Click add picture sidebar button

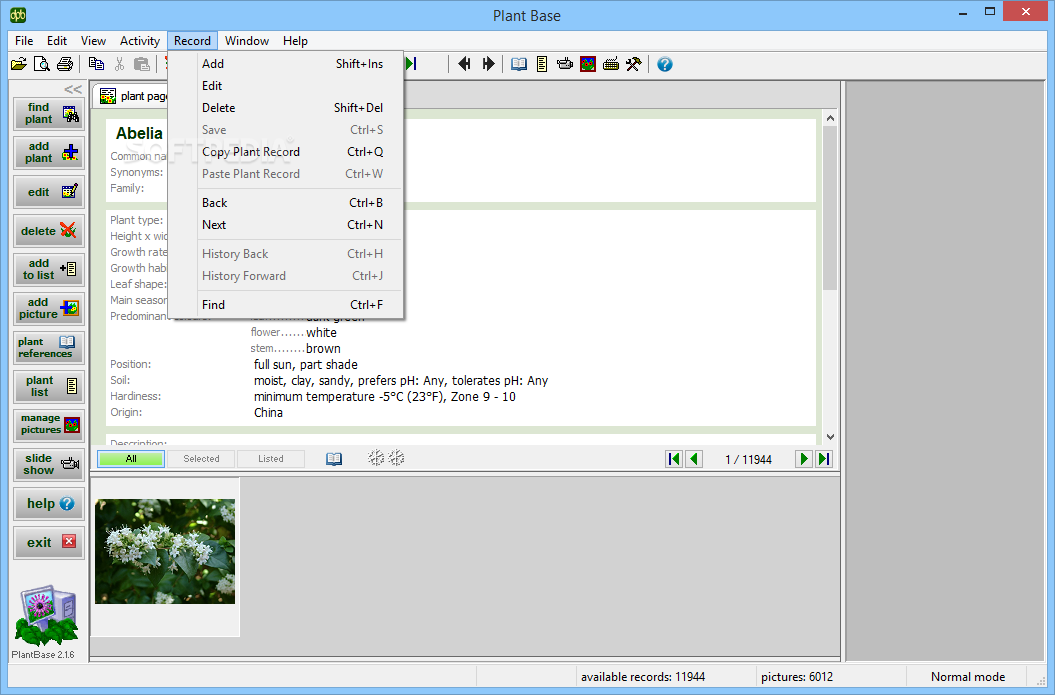pyautogui.click(x=49, y=309)
